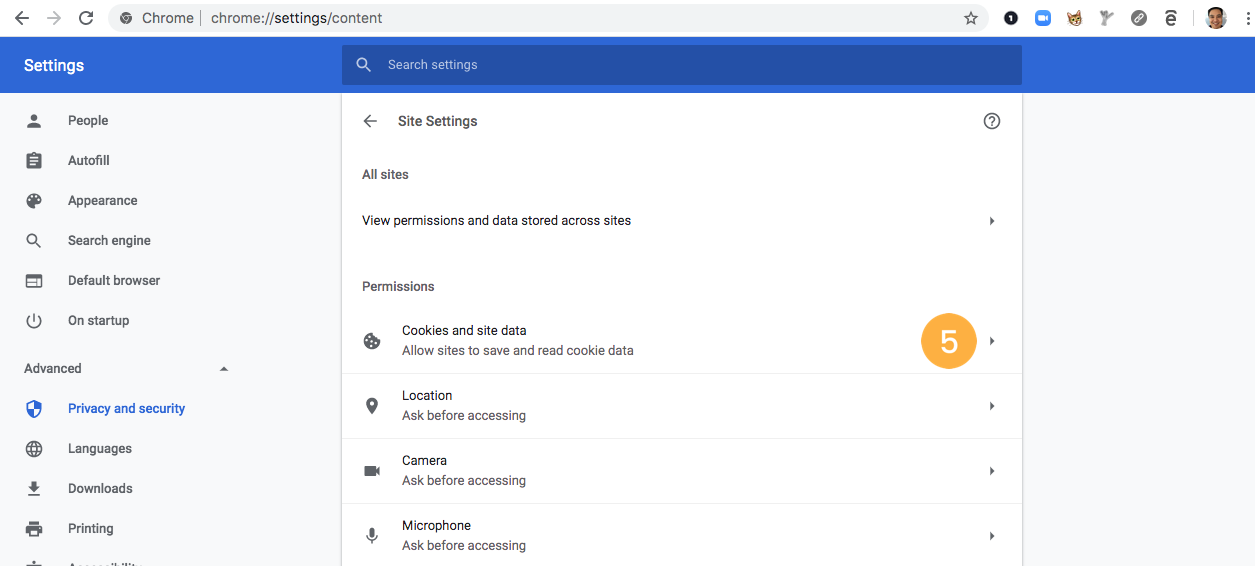Click the address bar URL

[x=296, y=18]
